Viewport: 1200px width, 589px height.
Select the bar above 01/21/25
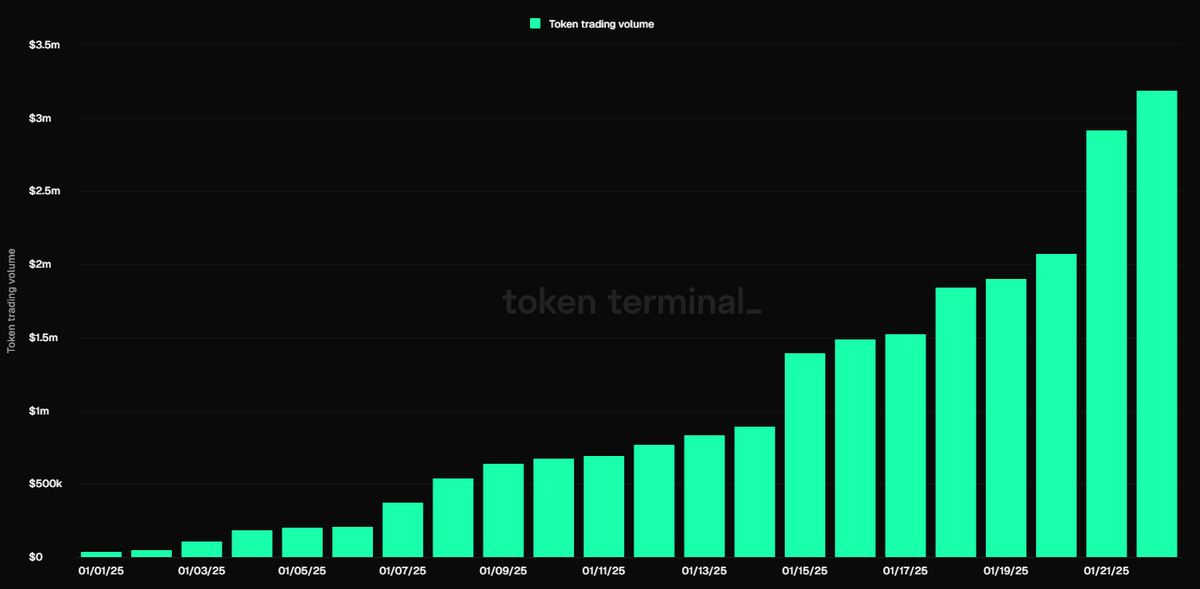(x=1106, y=343)
